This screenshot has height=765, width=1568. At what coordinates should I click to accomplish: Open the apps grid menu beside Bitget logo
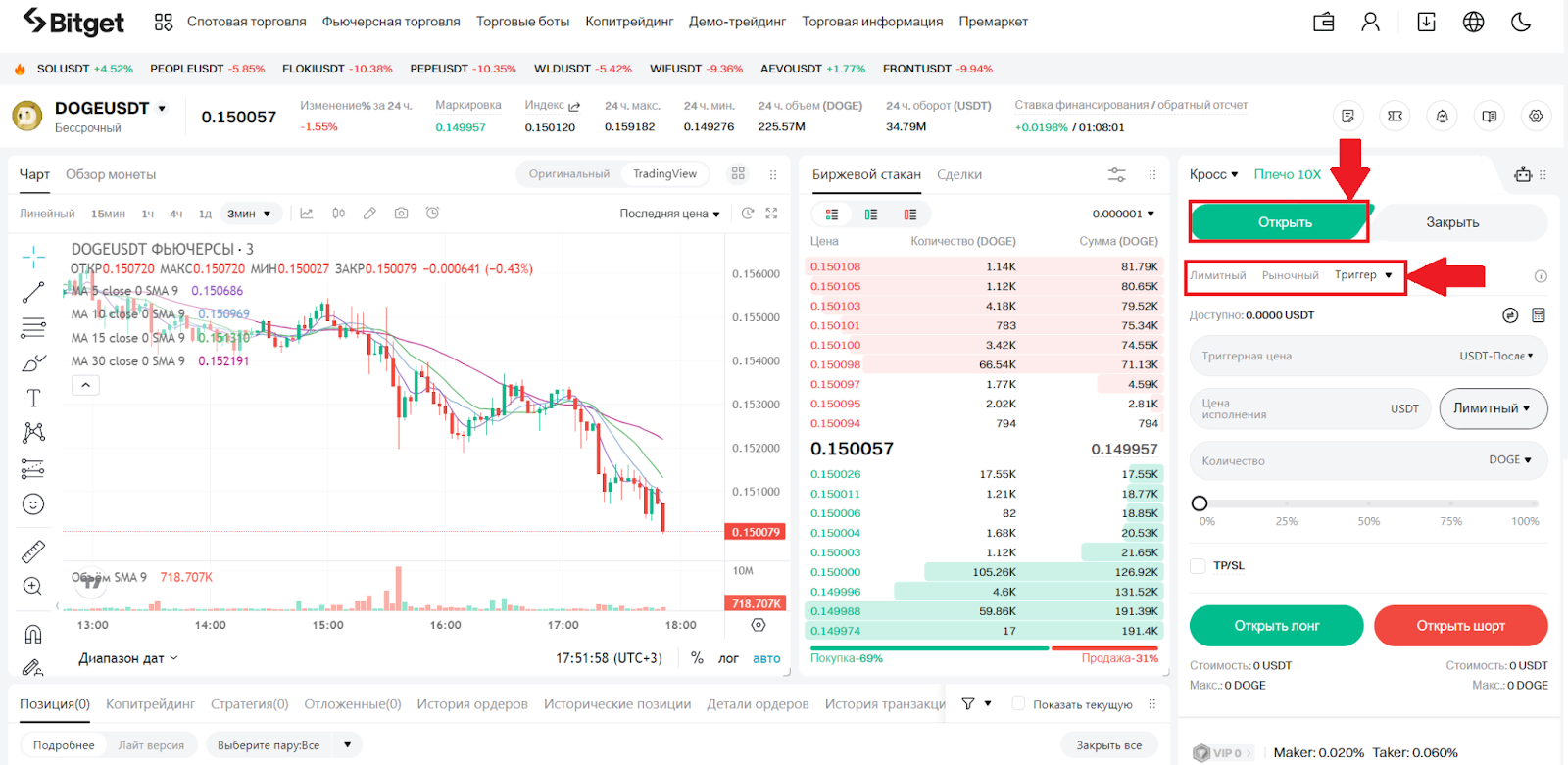164,22
